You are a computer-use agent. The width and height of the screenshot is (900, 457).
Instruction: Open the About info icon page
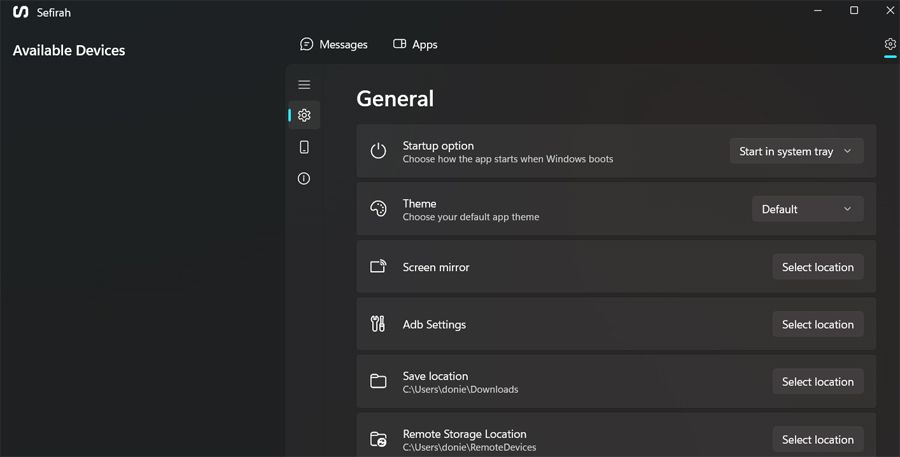[304, 179]
